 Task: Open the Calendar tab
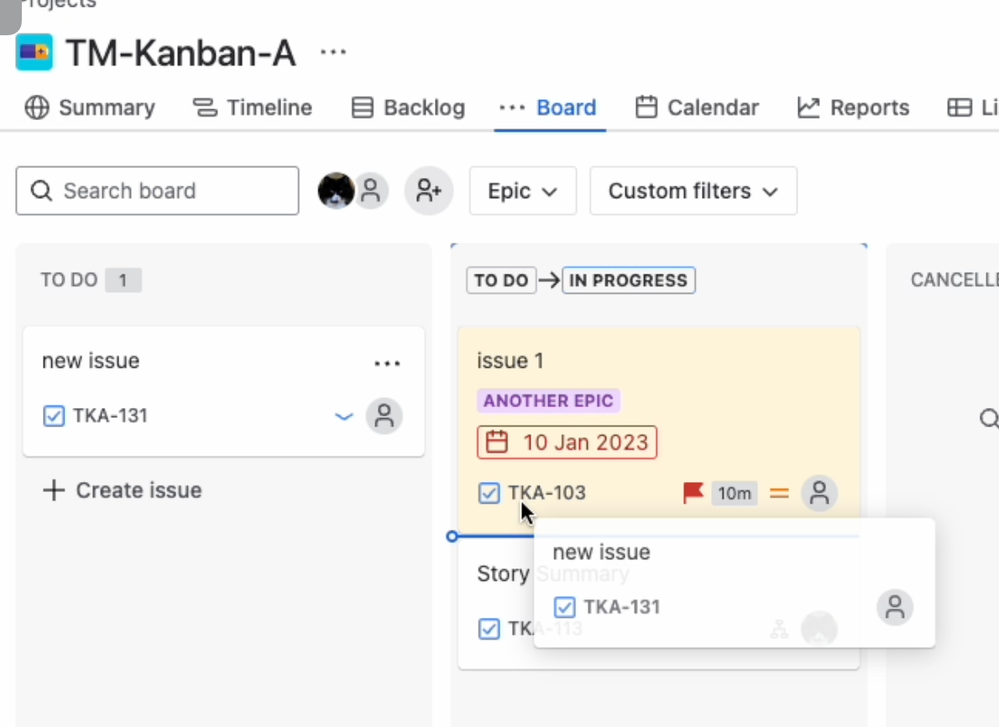(697, 108)
